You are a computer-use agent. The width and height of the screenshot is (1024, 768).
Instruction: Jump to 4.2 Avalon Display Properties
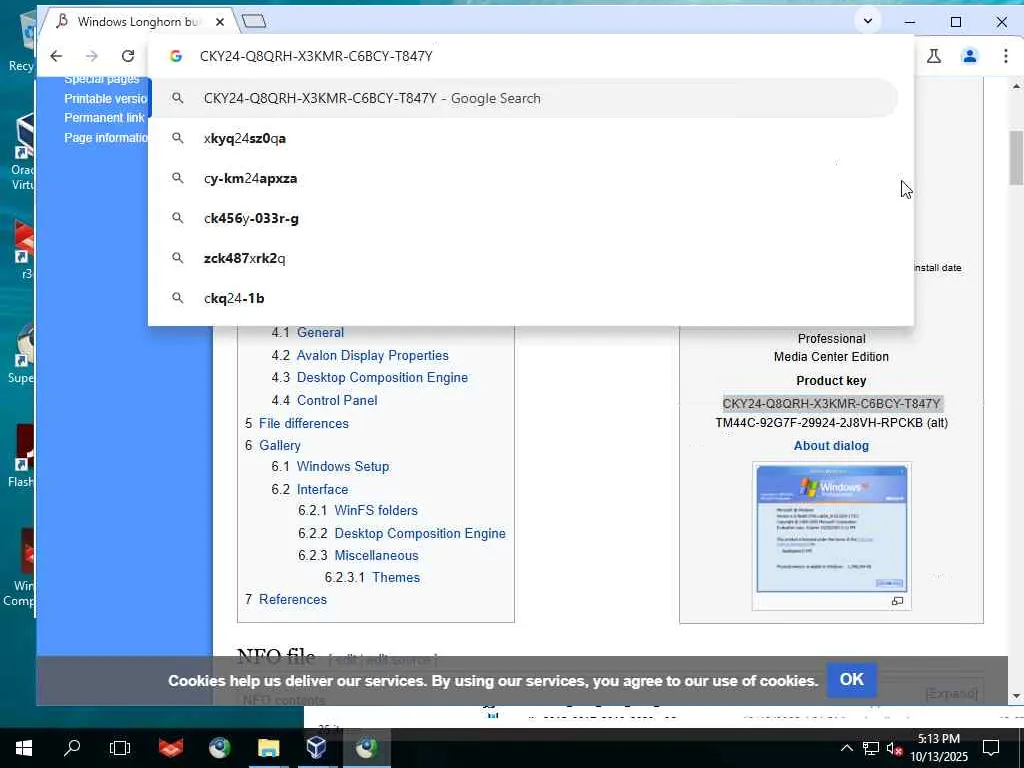tap(360, 355)
